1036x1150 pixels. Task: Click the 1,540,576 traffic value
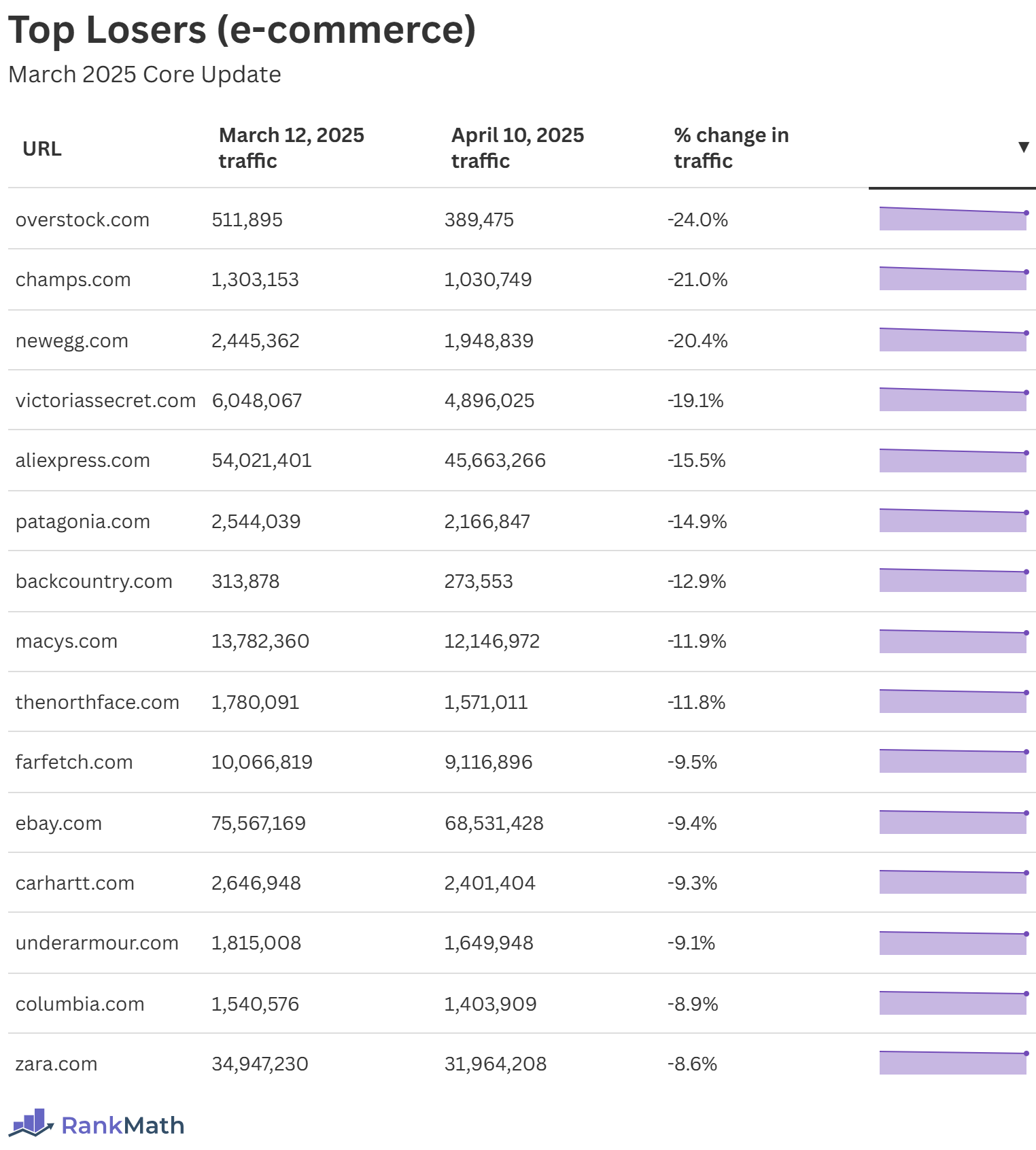[255, 1004]
